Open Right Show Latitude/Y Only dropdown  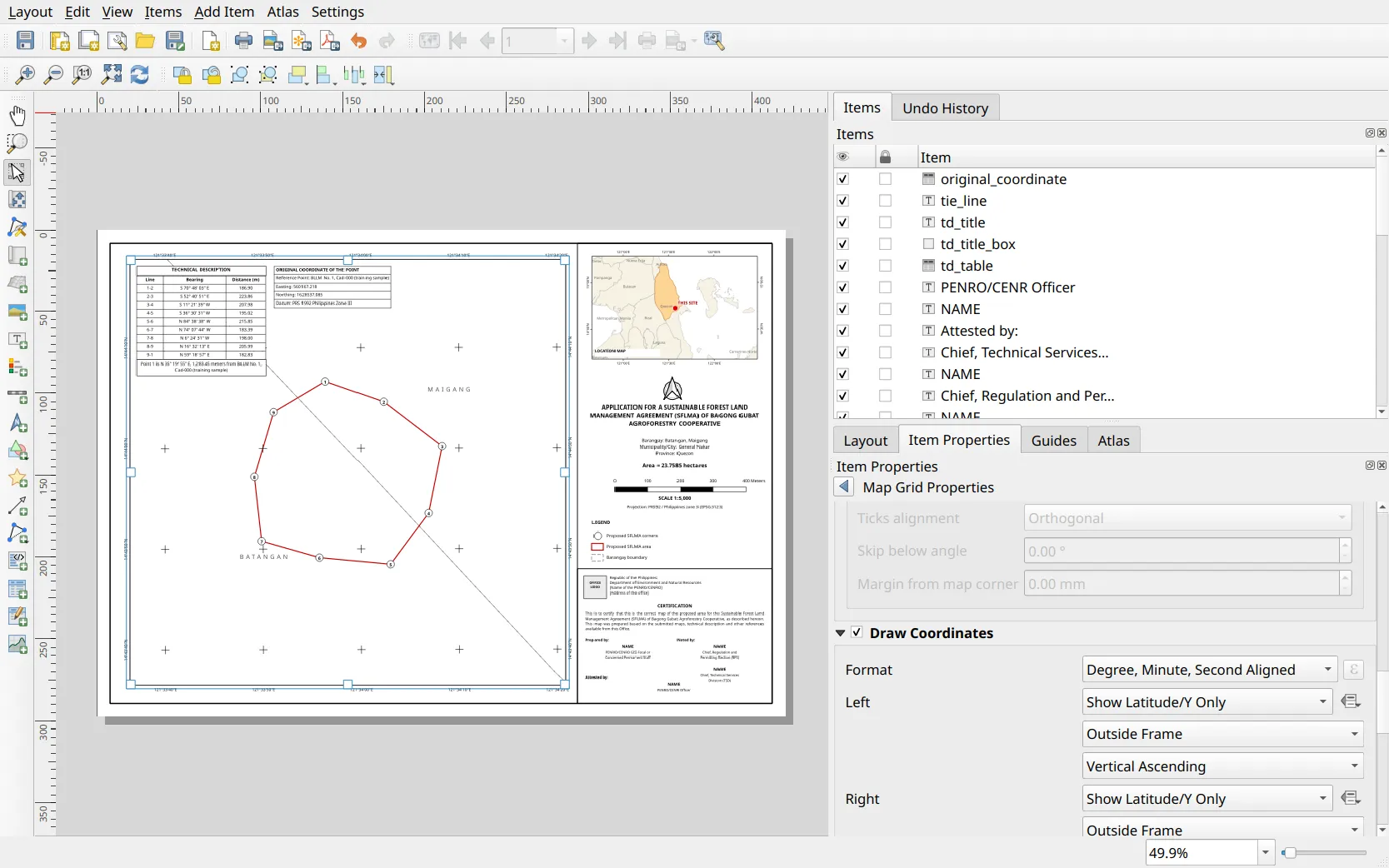click(1207, 799)
